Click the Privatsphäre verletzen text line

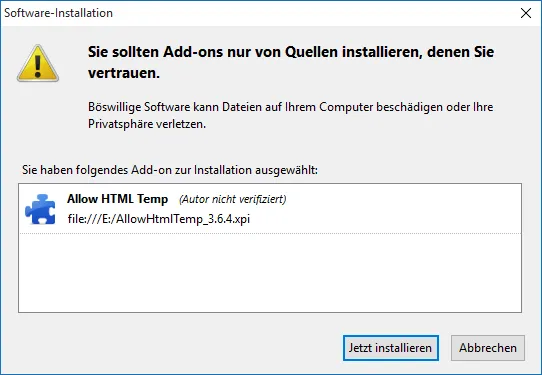pos(147,124)
